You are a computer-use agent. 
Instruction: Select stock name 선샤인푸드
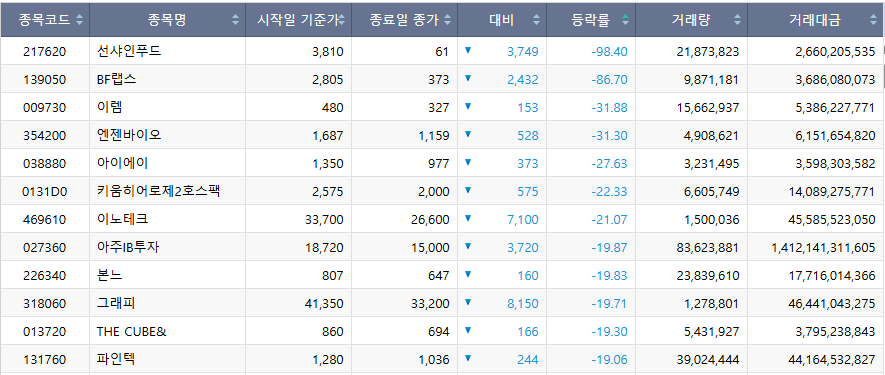pyautogui.click(x=129, y=51)
